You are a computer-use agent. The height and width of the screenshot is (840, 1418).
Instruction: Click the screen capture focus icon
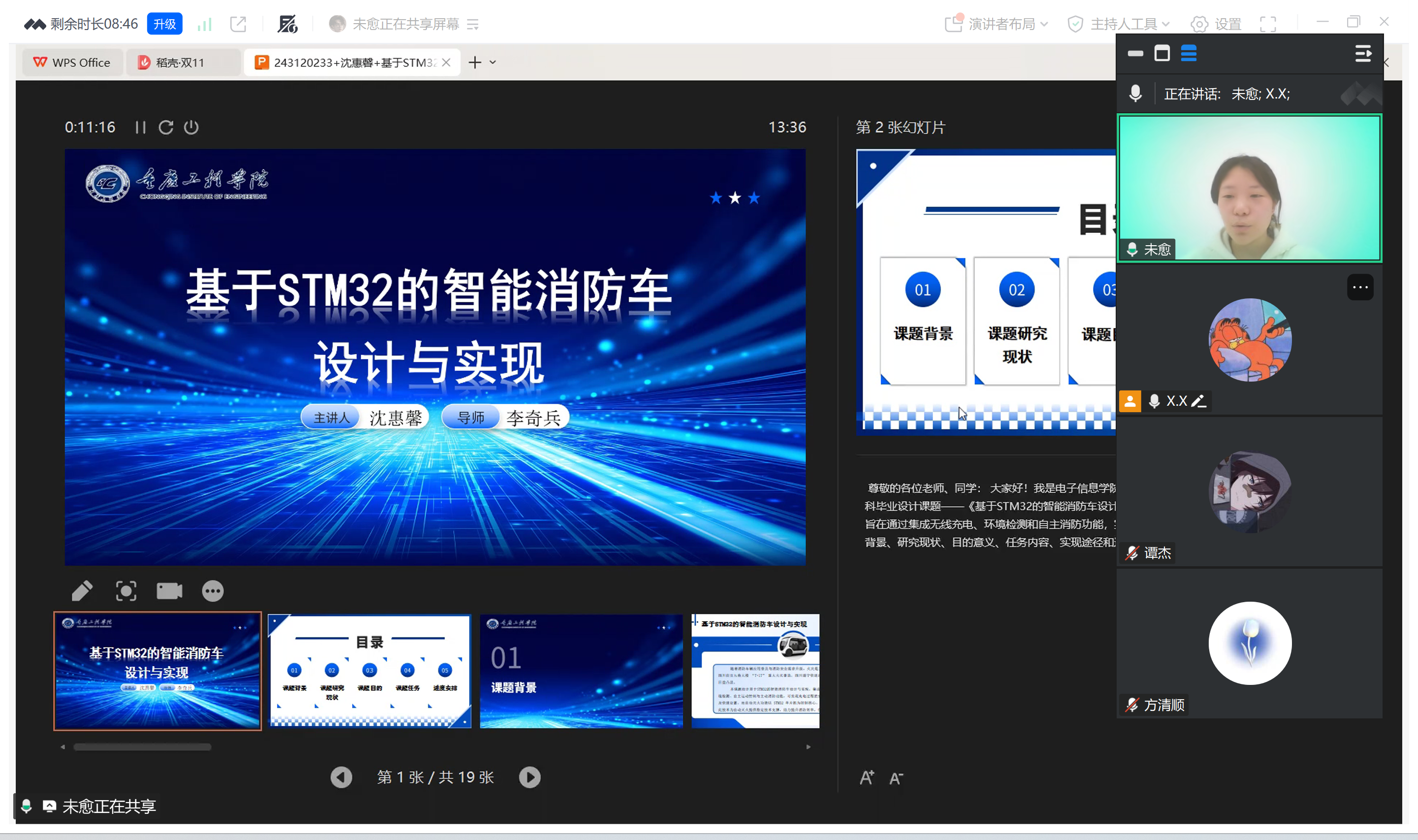coord(126,591)
